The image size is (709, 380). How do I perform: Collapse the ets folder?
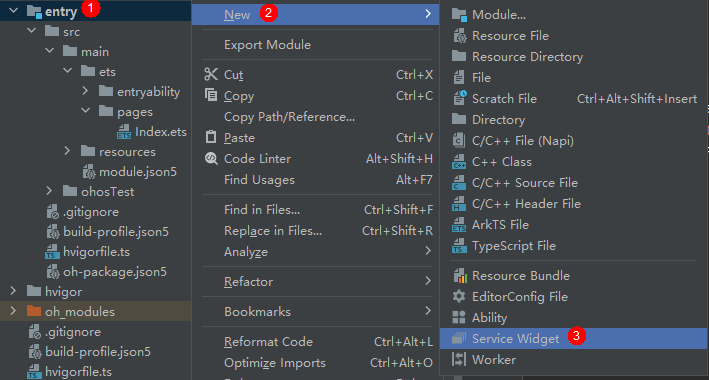pos(67,71)
